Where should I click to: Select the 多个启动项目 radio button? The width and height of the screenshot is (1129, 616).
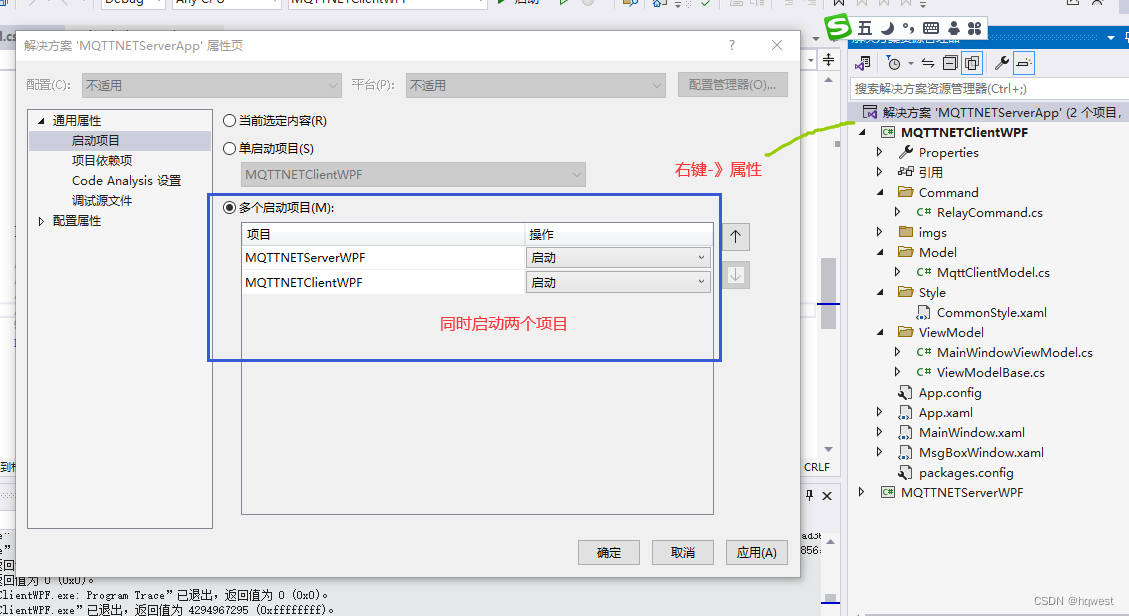click(x=229, y=207)
